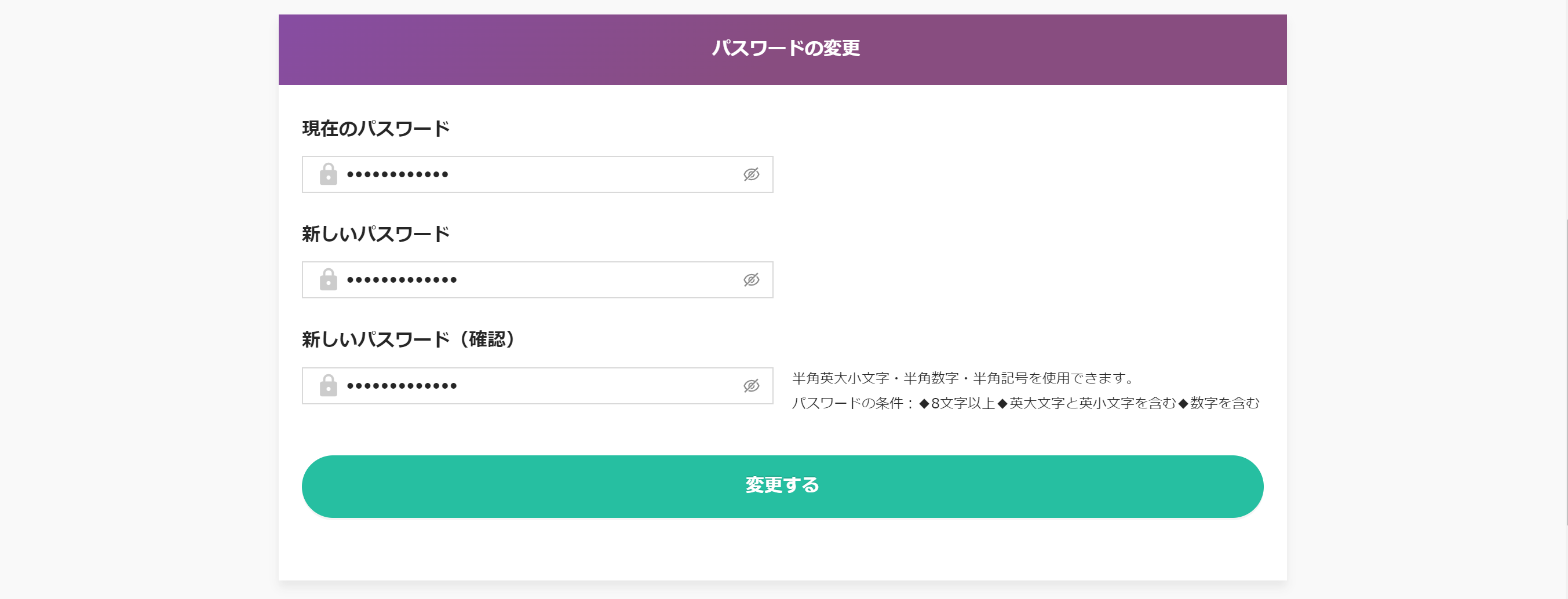Click the 新しいパスワード label
The height and width of the screenshot is (599, 1568).
point(376,234)
